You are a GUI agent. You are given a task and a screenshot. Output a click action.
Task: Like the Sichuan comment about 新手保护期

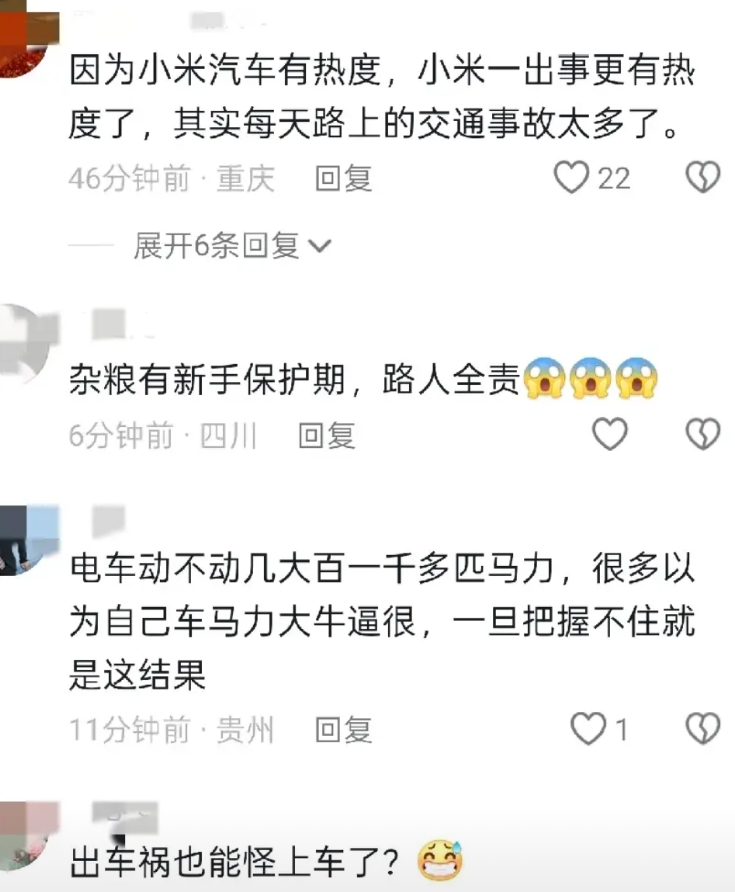coord(610,434)
